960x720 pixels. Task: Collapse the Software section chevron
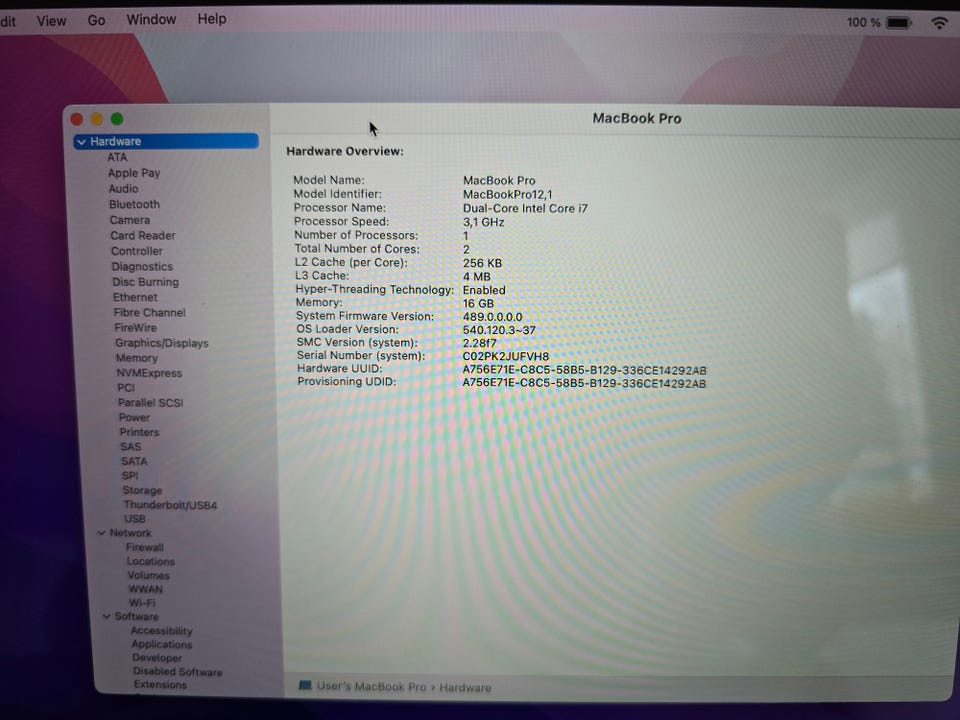point(107,617)
